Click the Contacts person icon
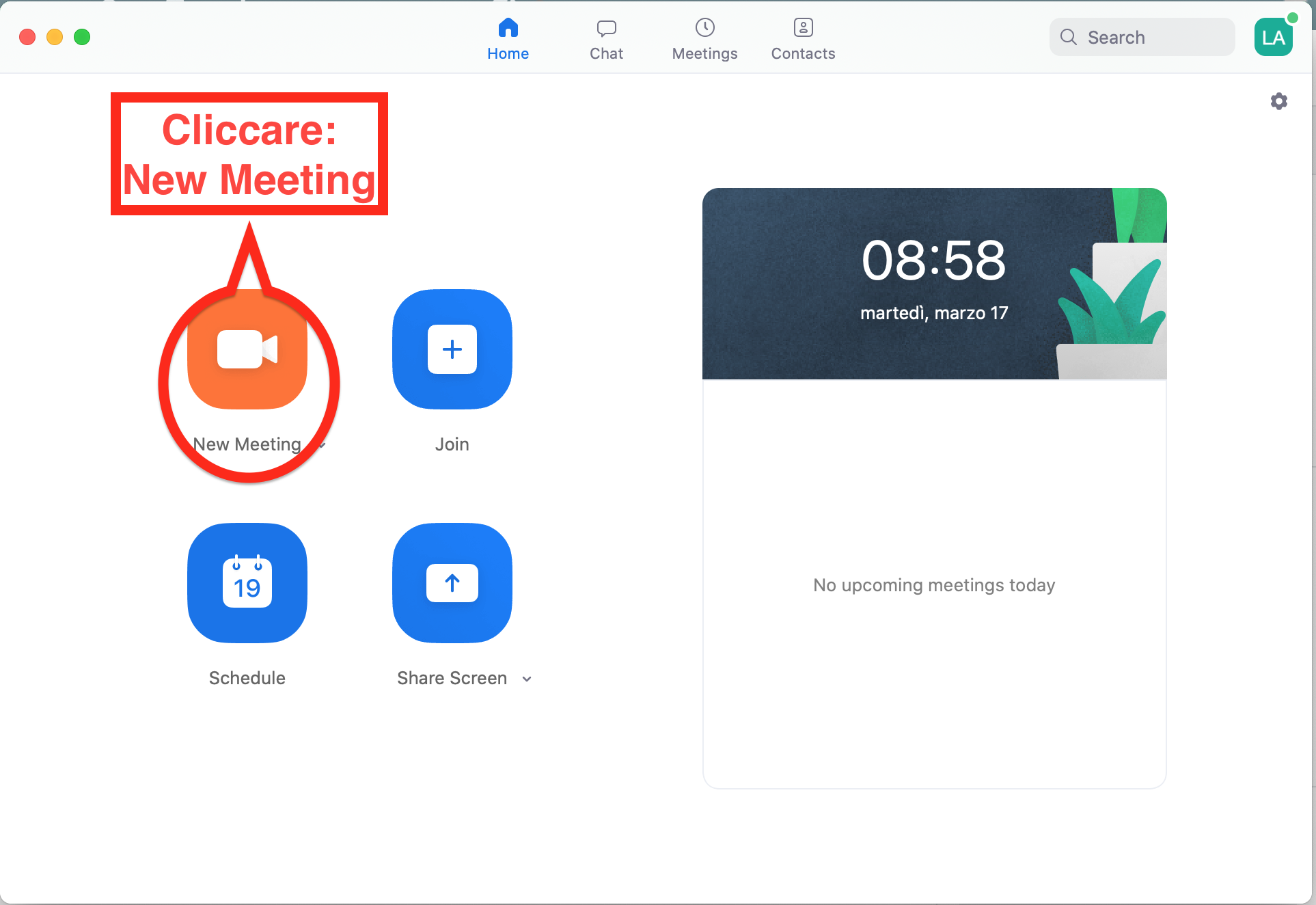 coord(803,28)
